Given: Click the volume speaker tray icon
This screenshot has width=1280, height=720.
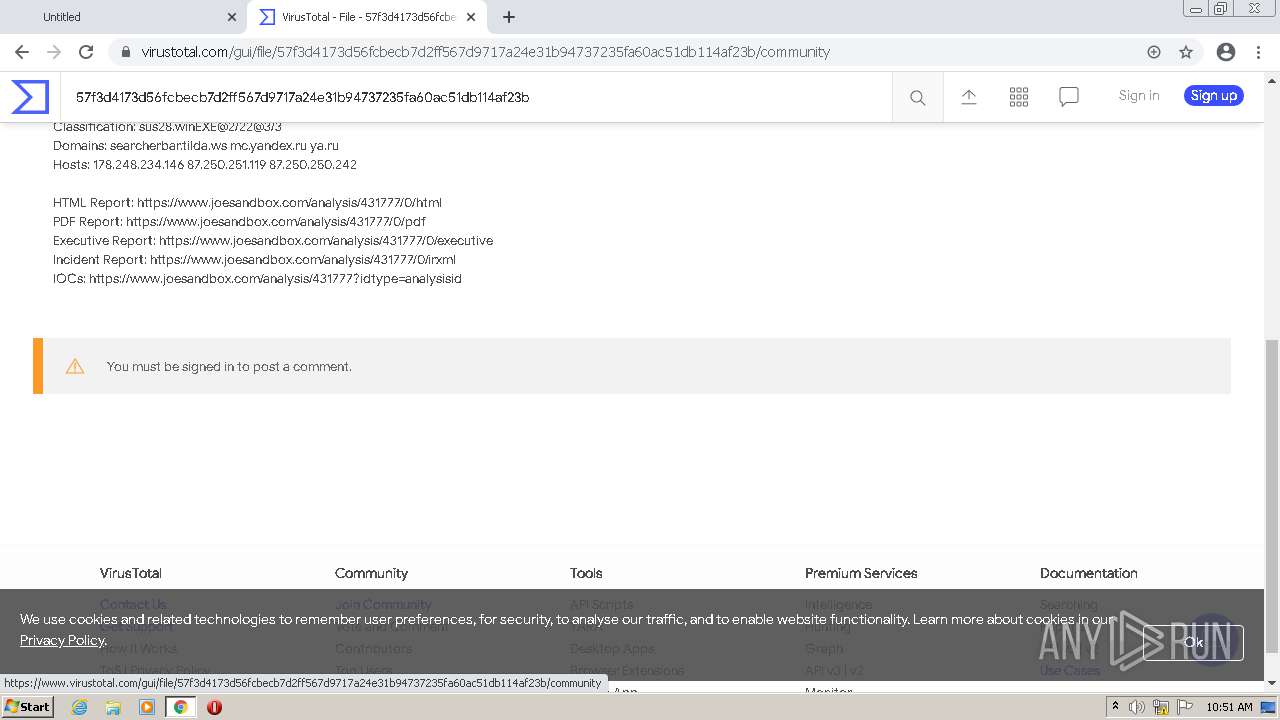Looking at the screenshot, I should tap(1137, 707).
